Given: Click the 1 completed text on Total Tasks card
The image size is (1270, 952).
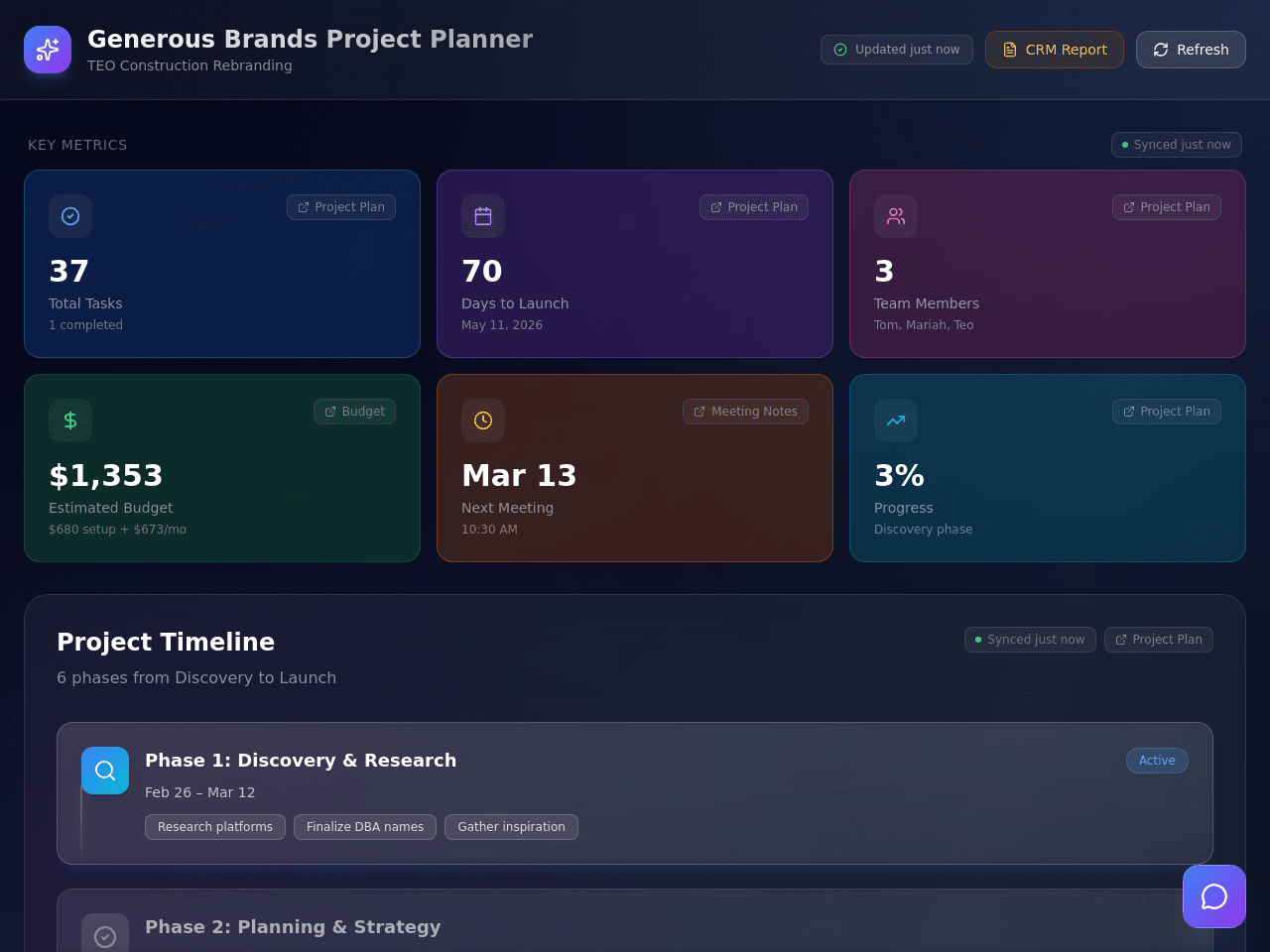Looking at the screenshot, I should pos(85,325).
